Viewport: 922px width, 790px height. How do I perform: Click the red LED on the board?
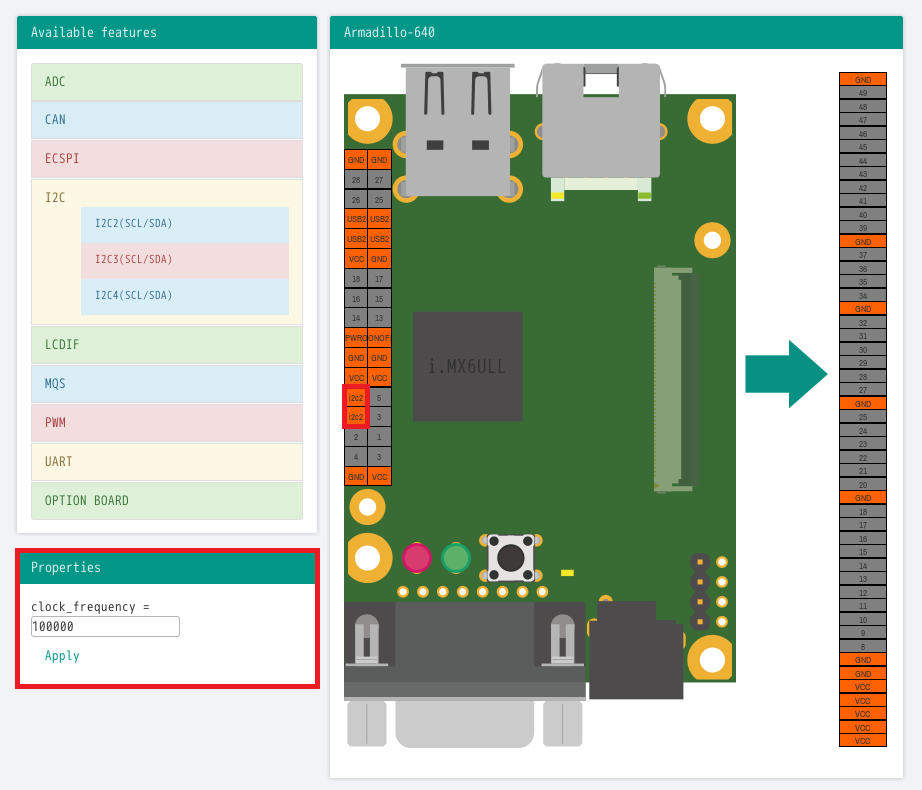click(x=417, y=558)
